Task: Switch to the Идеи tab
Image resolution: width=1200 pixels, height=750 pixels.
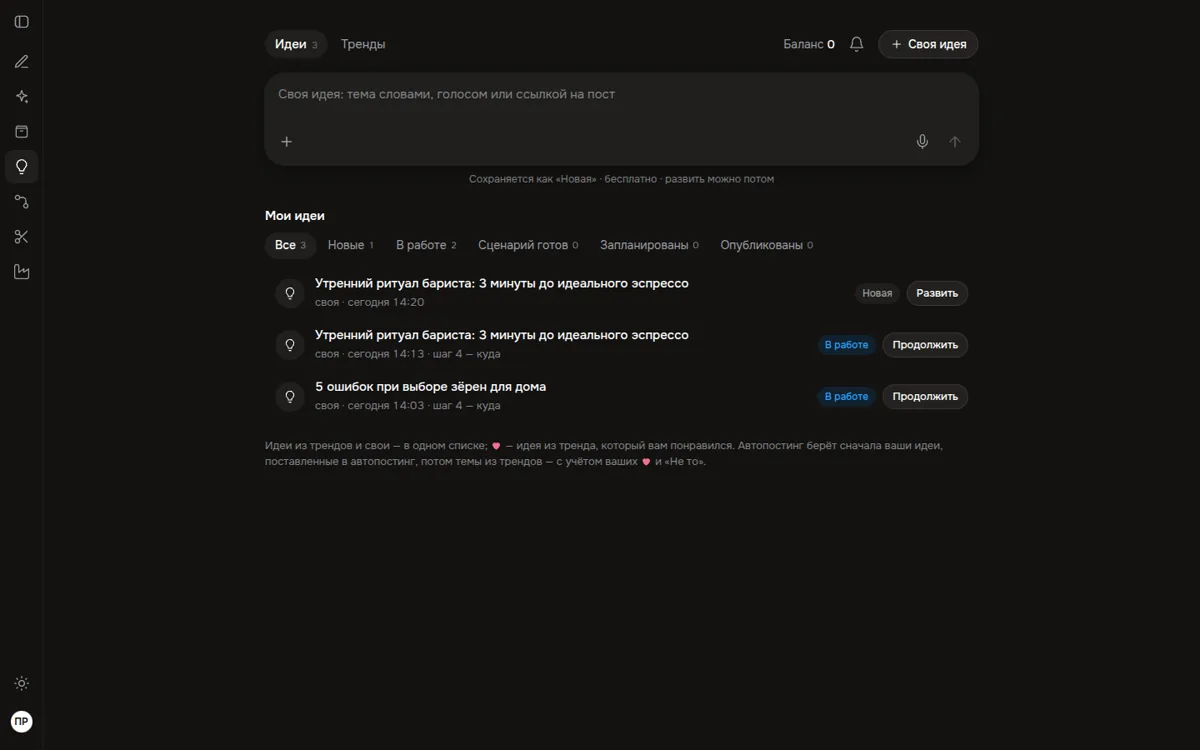Action: tap(296, 44)
